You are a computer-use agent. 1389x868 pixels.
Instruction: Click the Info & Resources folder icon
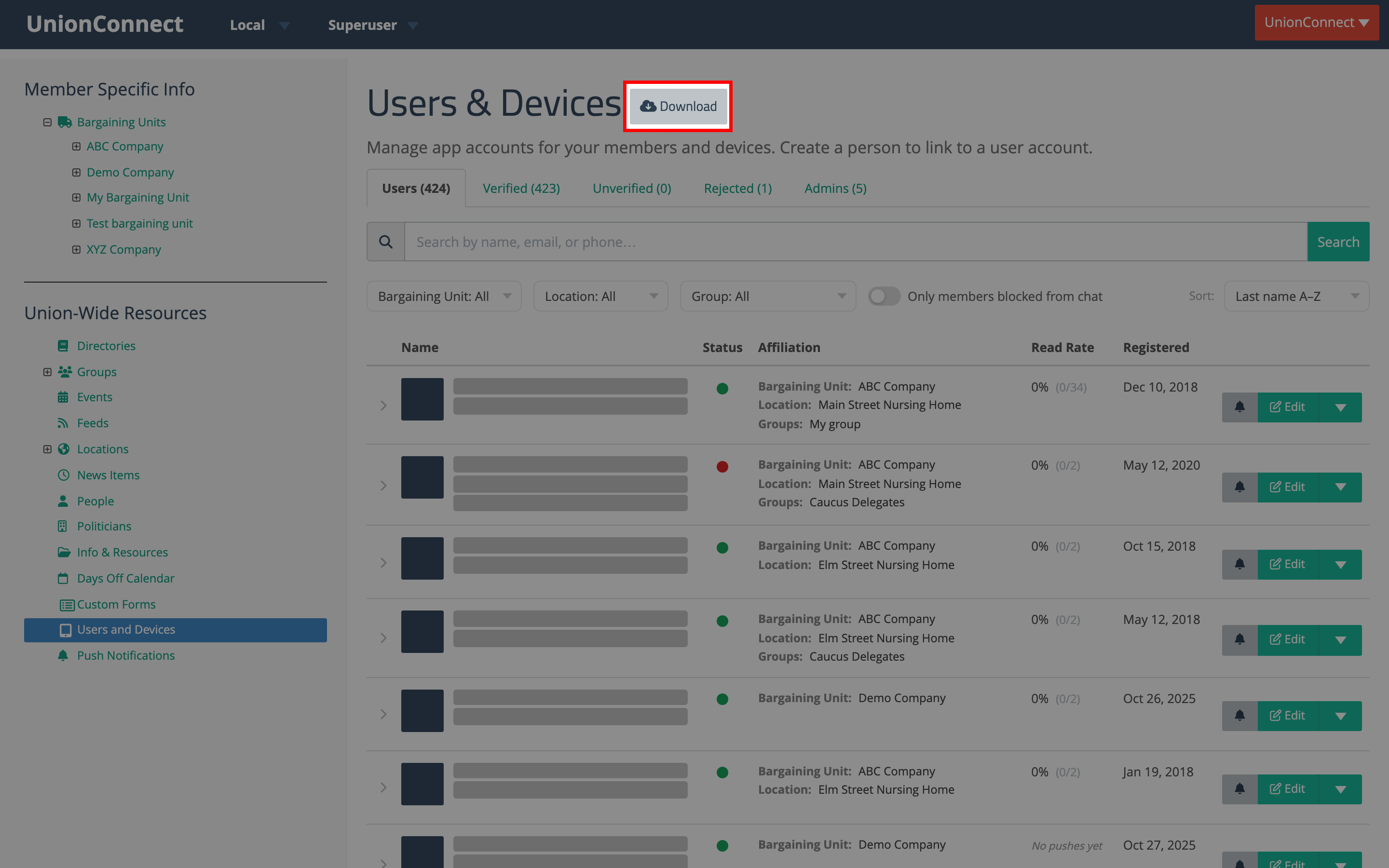pos(64,552)
